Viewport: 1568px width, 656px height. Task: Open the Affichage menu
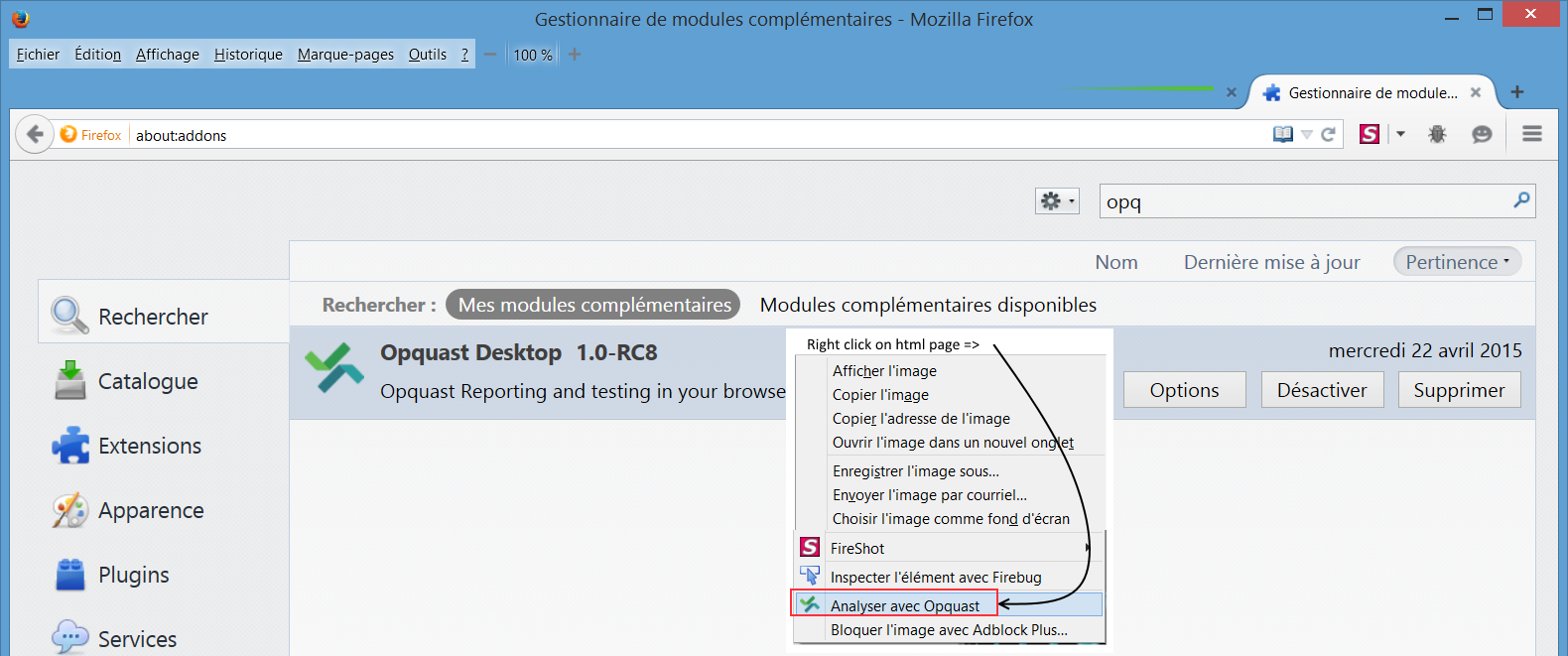[168, 55]
